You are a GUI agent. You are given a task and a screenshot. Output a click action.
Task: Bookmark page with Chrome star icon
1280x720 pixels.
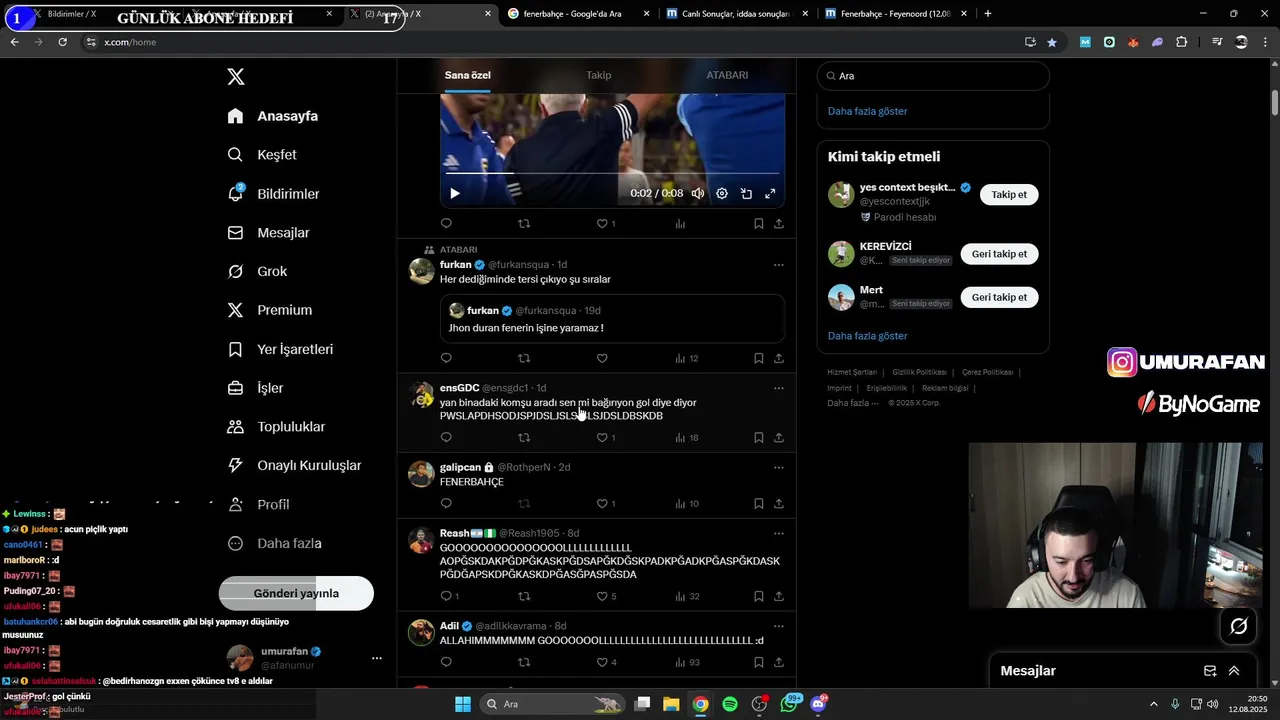(1052, 42)
